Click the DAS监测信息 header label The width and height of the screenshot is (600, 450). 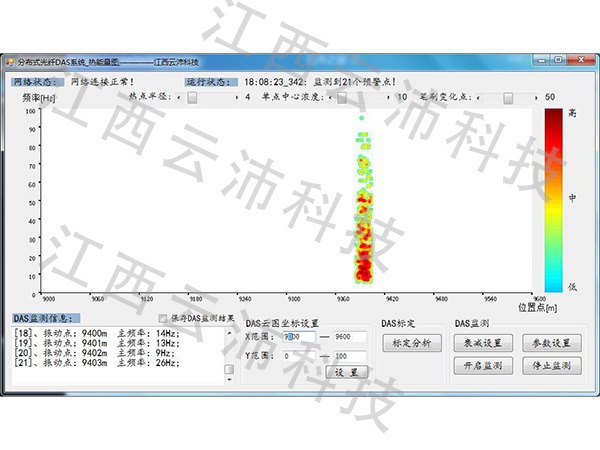tap(46, 318)
